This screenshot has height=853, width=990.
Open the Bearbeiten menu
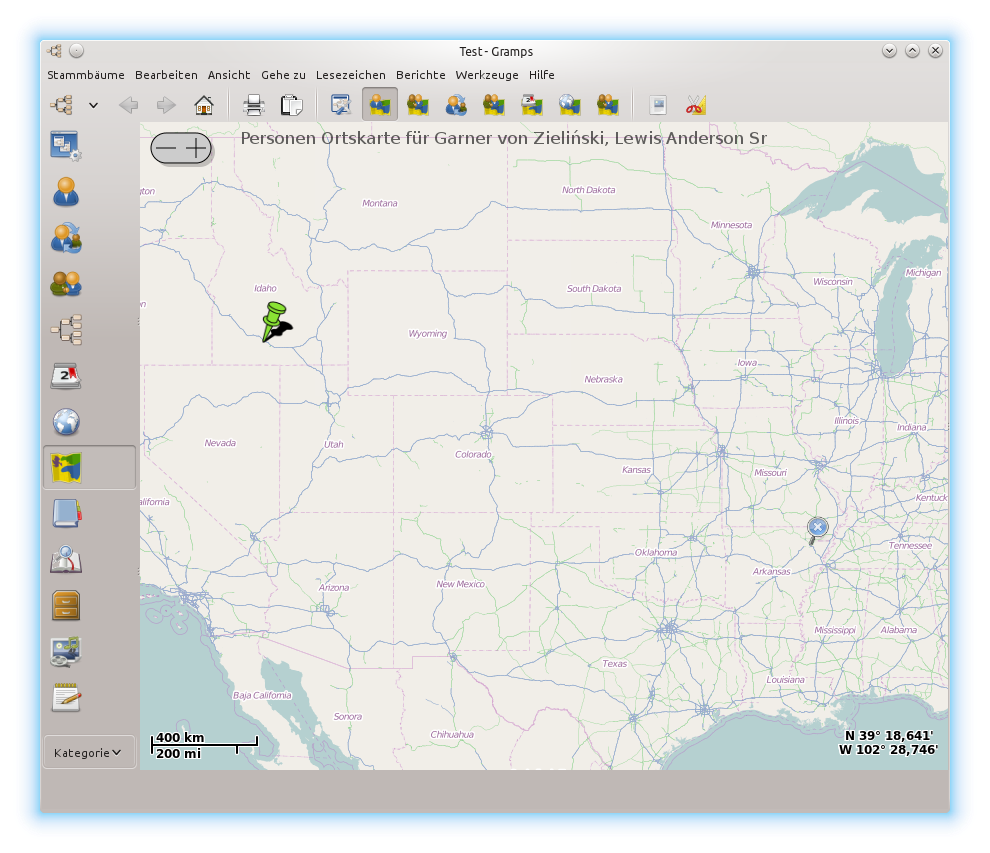pos(166,75)
